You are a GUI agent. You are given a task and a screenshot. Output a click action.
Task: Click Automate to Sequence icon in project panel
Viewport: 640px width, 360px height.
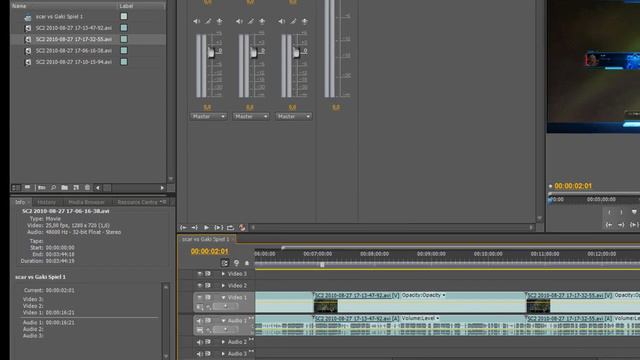[42, 188]
